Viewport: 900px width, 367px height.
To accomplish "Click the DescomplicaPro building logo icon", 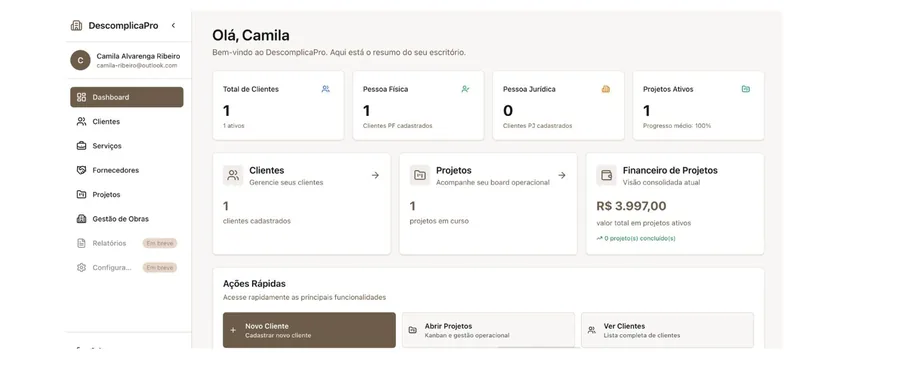I will (76, 25).
